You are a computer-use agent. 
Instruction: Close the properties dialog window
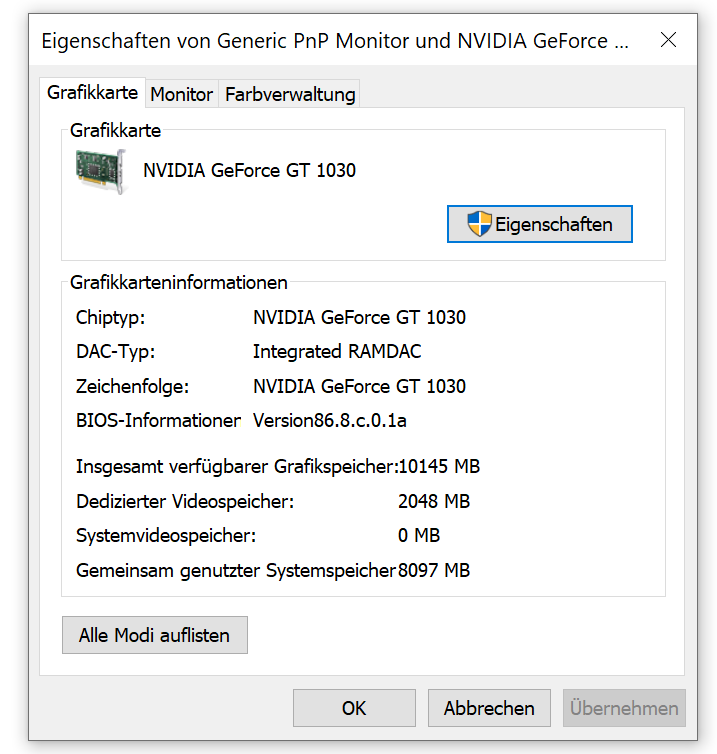tap(668, 40)
